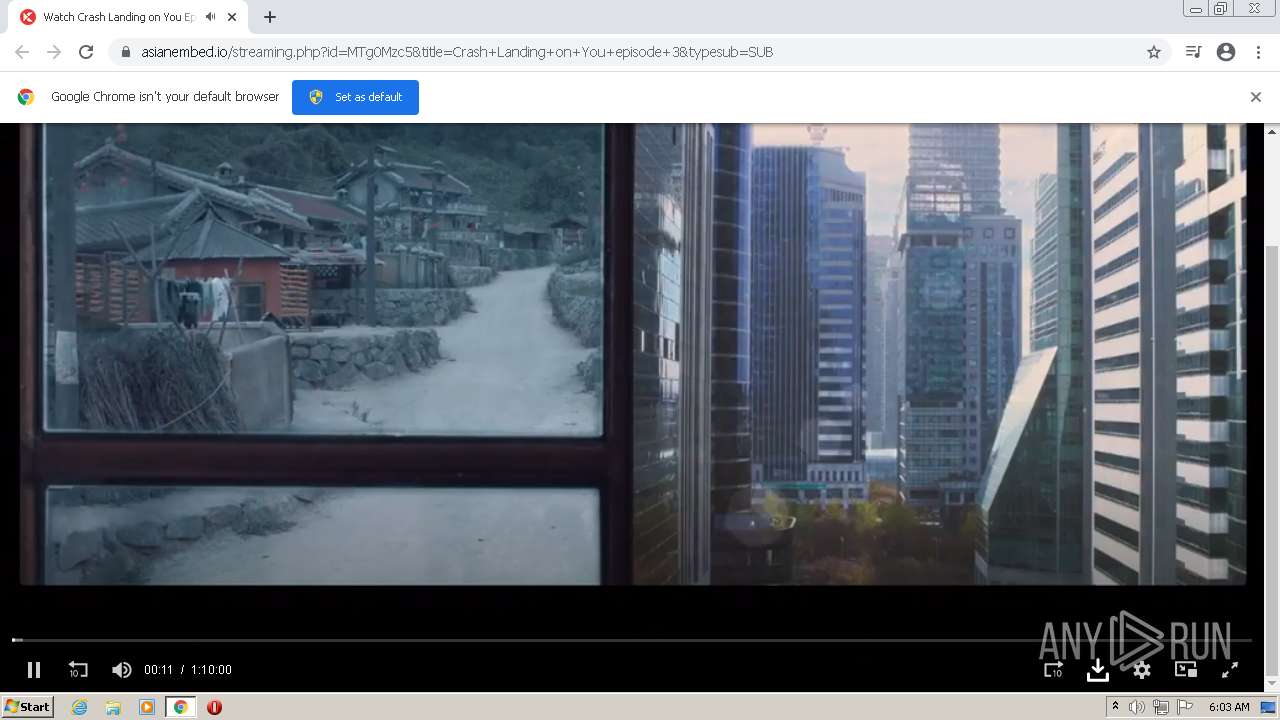Show hidden system tray icons

pyautogui.click(x=1116, y=707)
